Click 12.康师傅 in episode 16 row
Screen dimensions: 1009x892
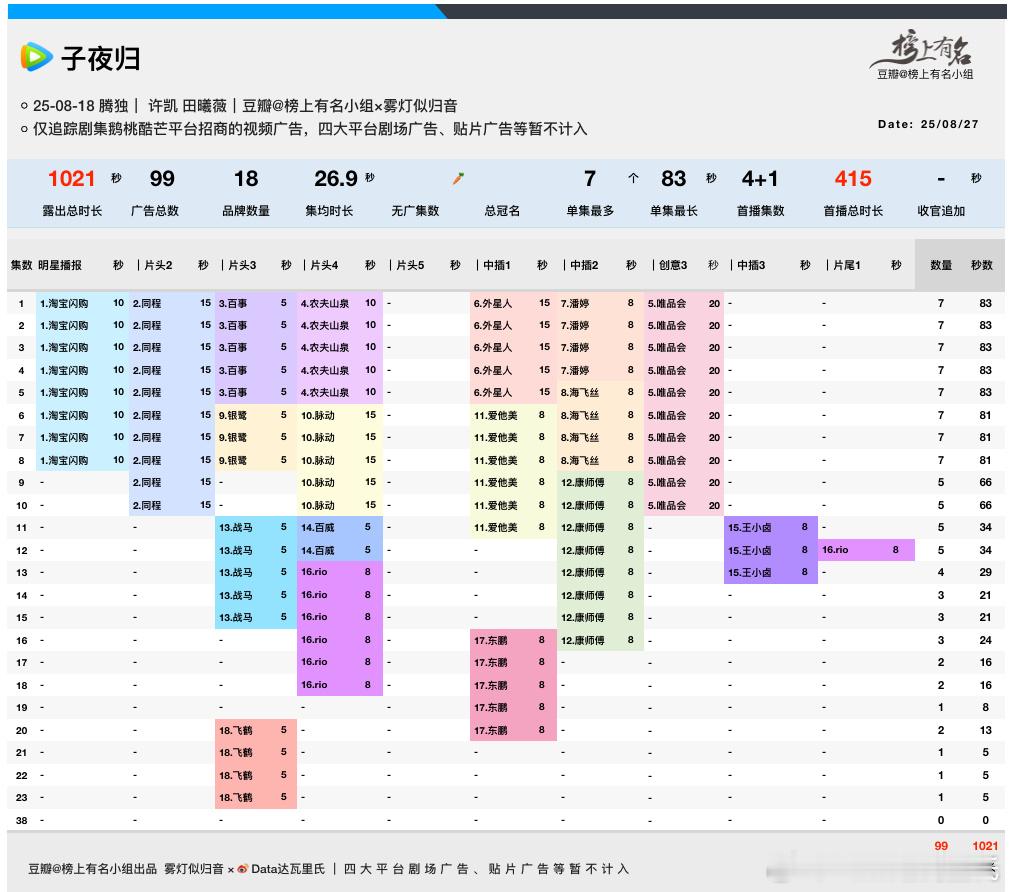pyautogui.click(x=582, y=640)
